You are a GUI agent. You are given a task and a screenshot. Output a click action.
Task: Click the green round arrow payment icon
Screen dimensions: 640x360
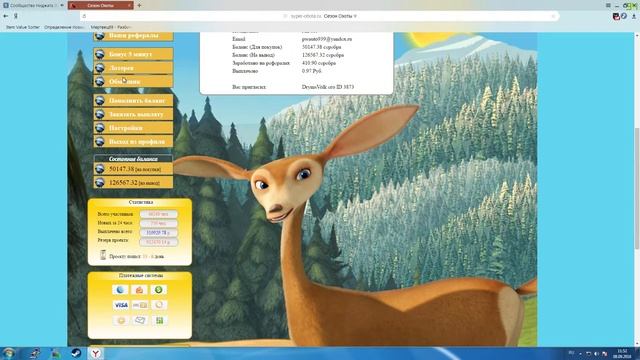coord(158,290)
